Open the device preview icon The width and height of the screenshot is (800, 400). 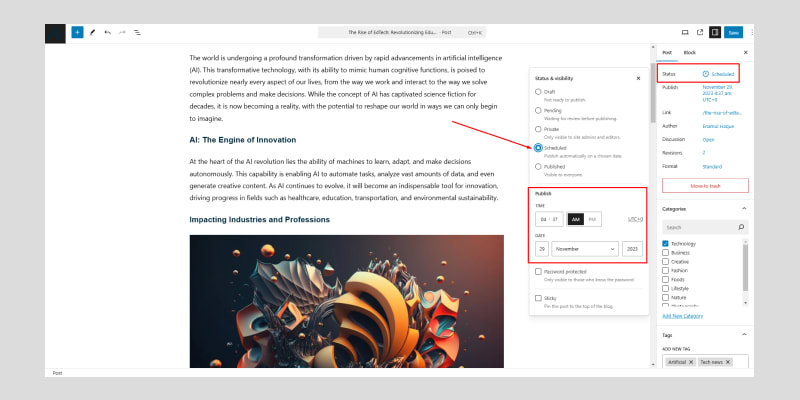[685, 33]
